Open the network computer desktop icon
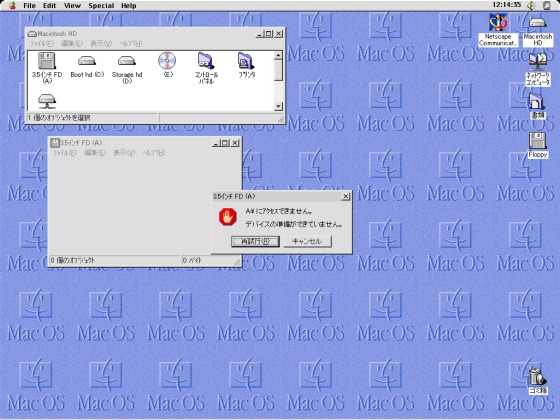The image size is (560, 420). (x=538, y=61)
